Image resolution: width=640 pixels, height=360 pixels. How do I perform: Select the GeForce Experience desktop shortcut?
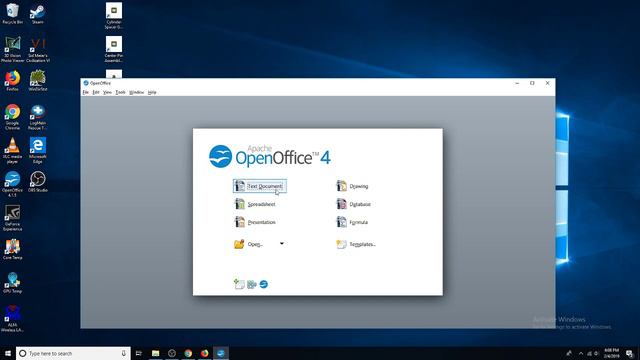[x=13, y=218]
